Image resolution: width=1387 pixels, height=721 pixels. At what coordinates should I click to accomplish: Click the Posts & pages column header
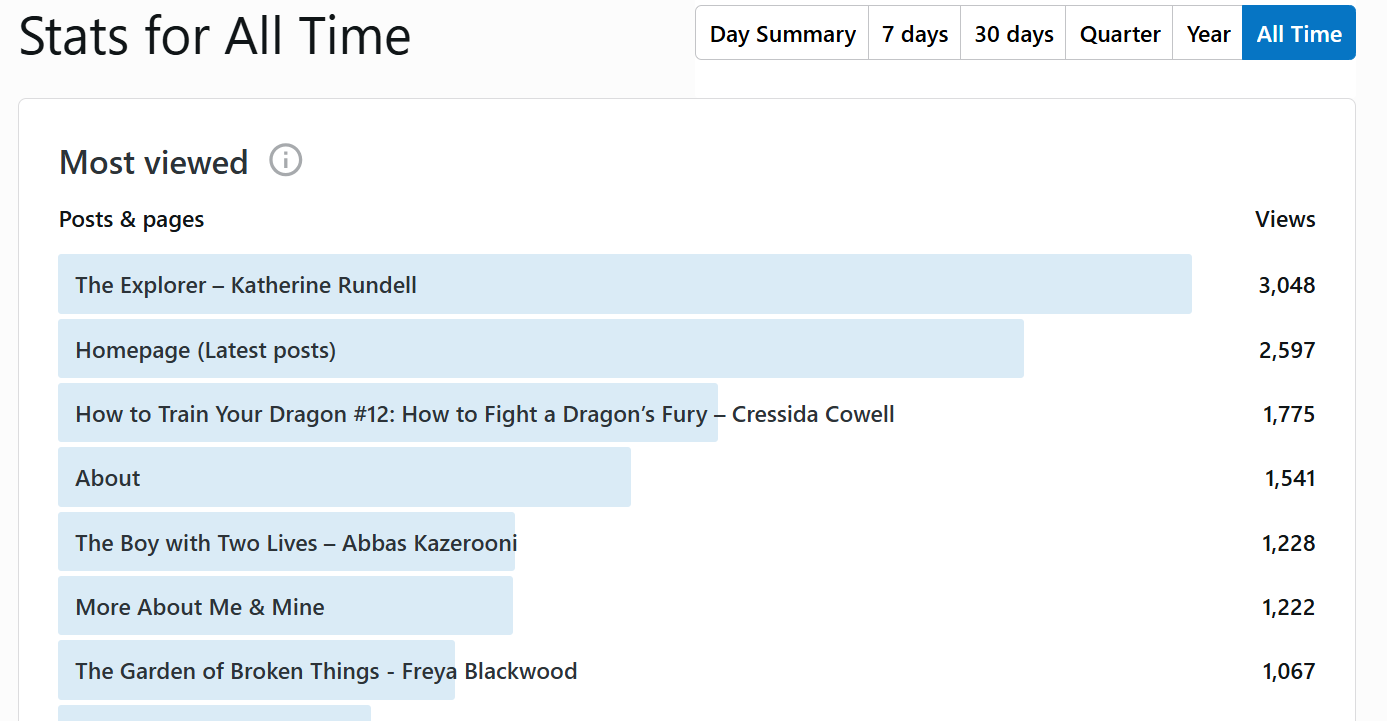pos(132,219)
